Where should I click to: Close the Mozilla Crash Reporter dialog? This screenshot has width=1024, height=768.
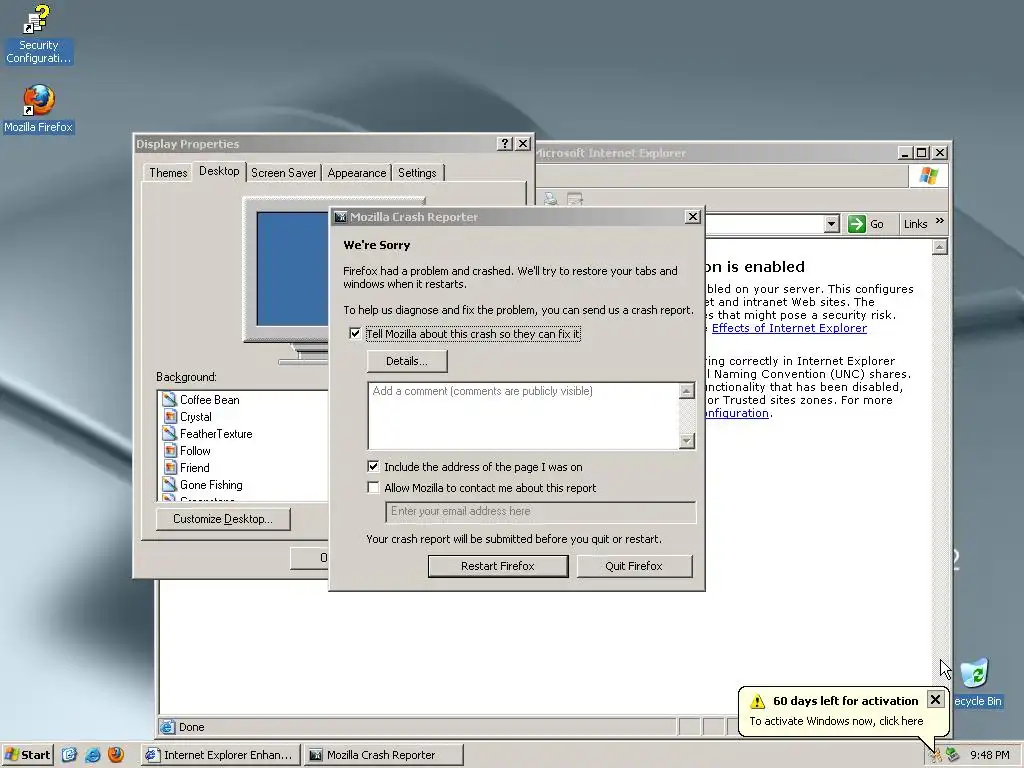pyautogui.click(x=693, y=217)
